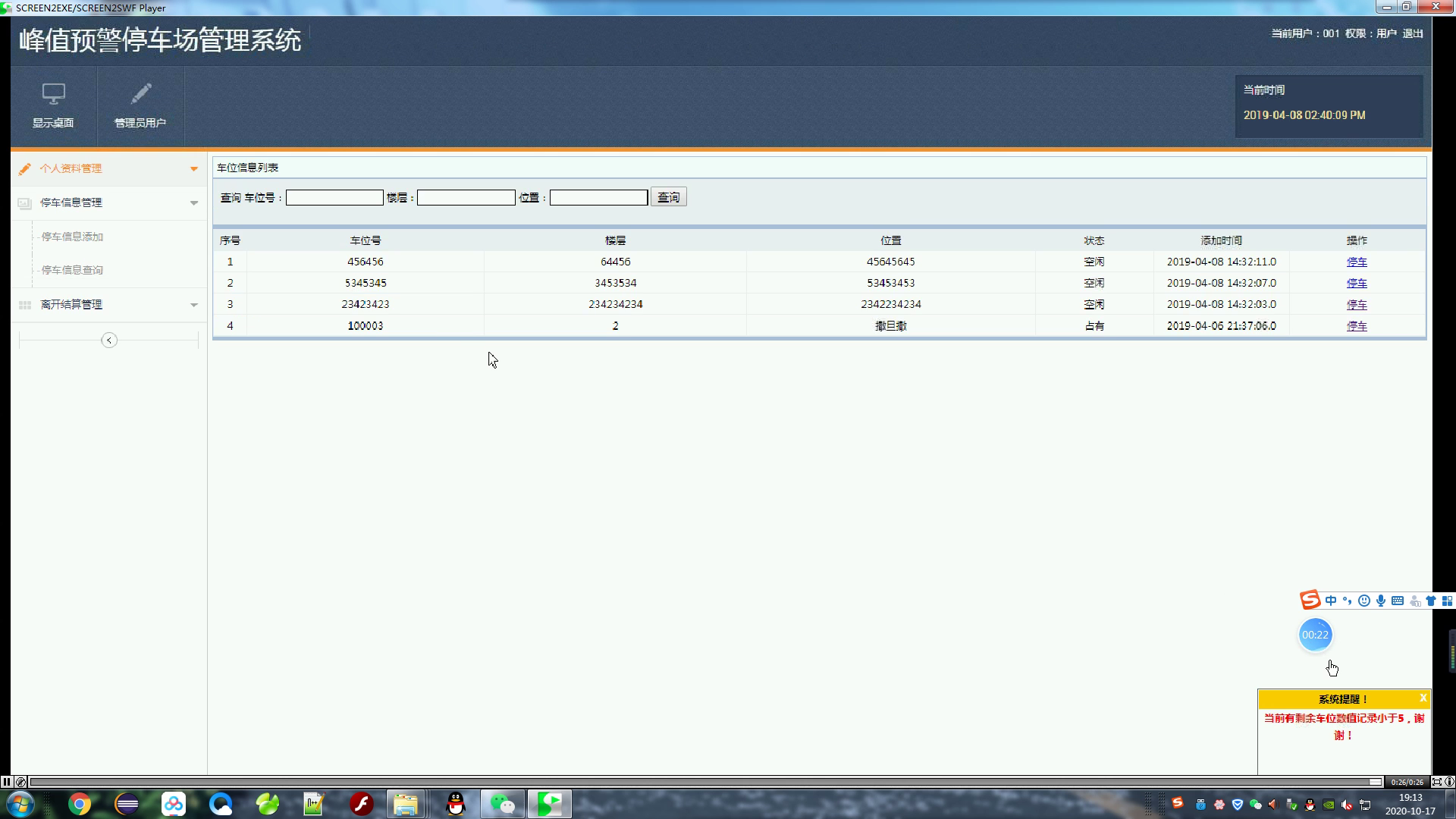Click the 楼层 column header
This screenshot has height=819, width=1456.
(x=616, y=240)
